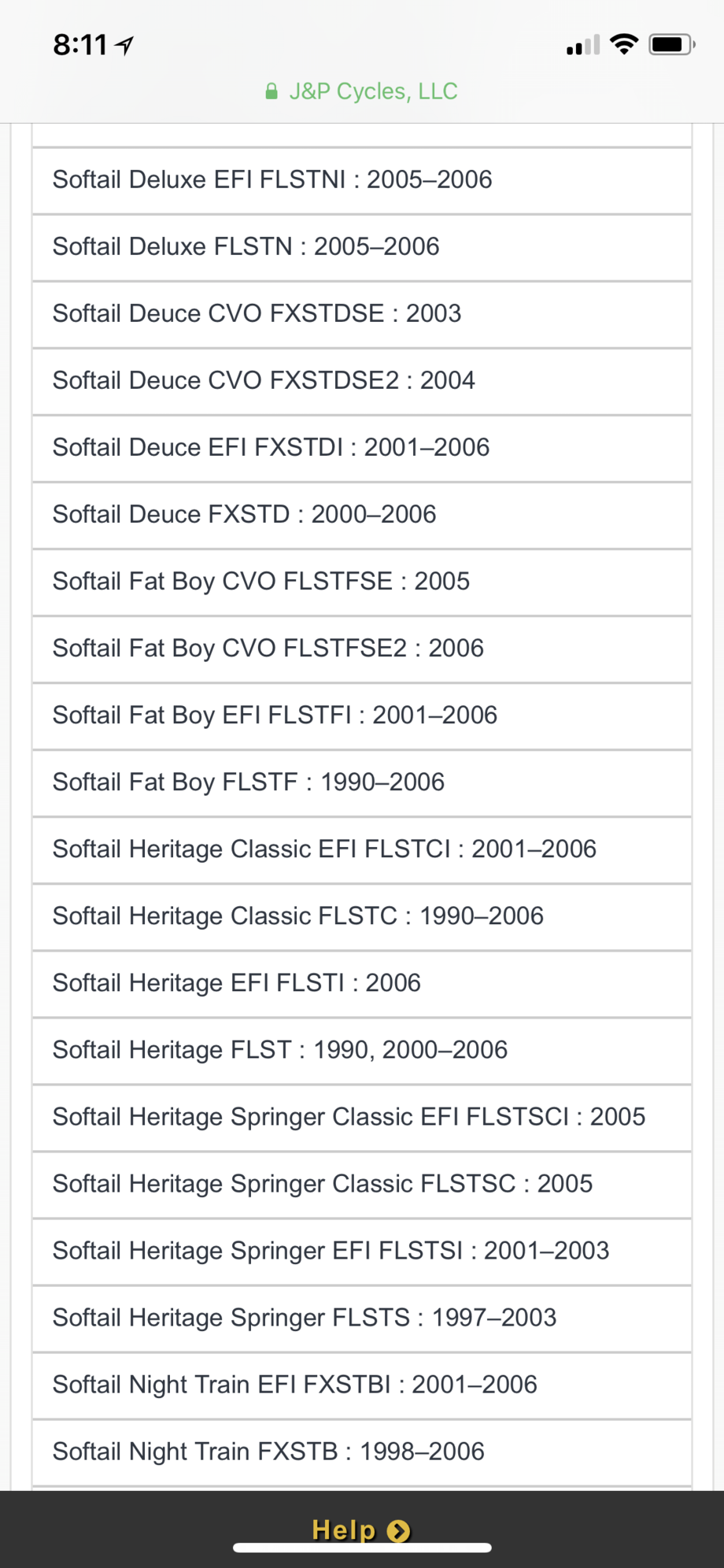Tap the battery status icon
The width and height of the screenshot is (724, 1568).
[671, 45]
